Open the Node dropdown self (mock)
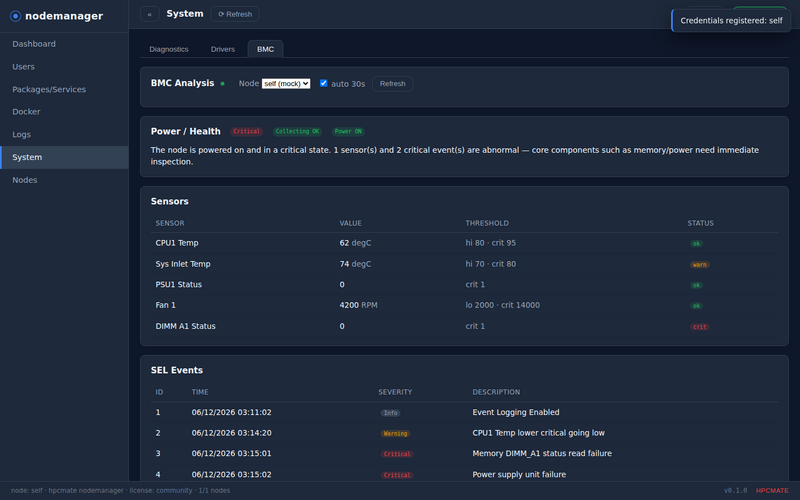Viewport: 800px width, 500px height. 286,84
